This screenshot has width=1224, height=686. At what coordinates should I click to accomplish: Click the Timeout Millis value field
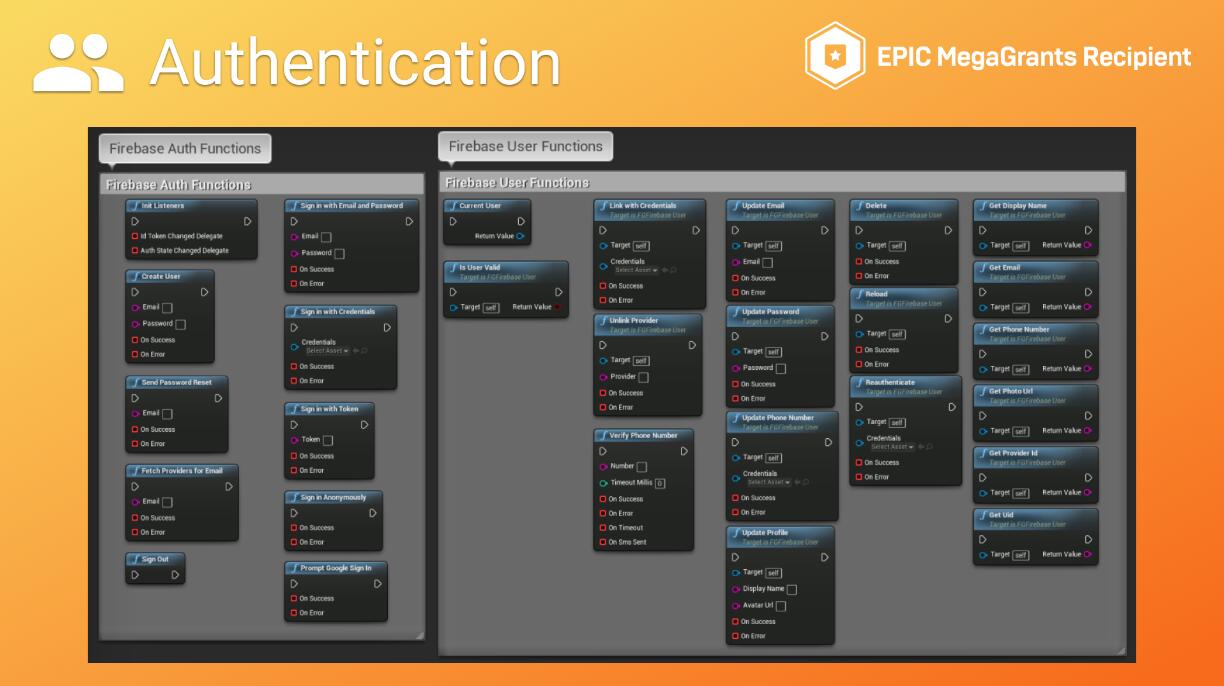(x=660, y=483)
